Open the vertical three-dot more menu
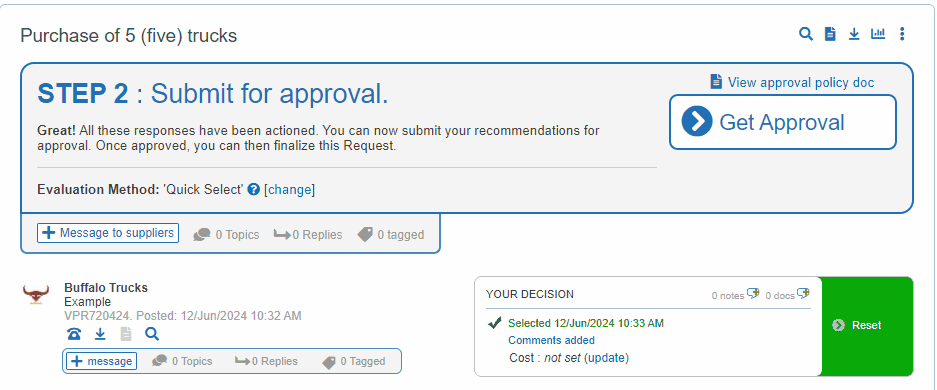Screen dimensions: 937x390 click(902, 34)
